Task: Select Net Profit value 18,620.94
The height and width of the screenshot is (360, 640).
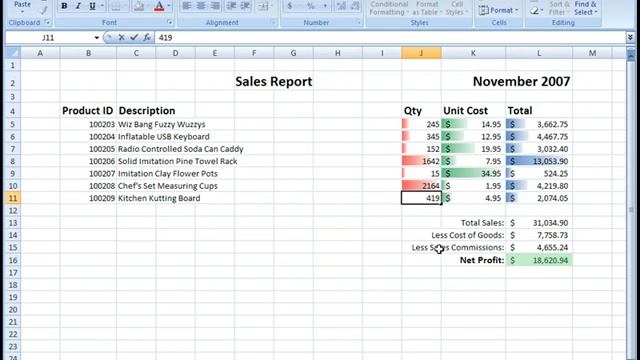Action: 539,260
